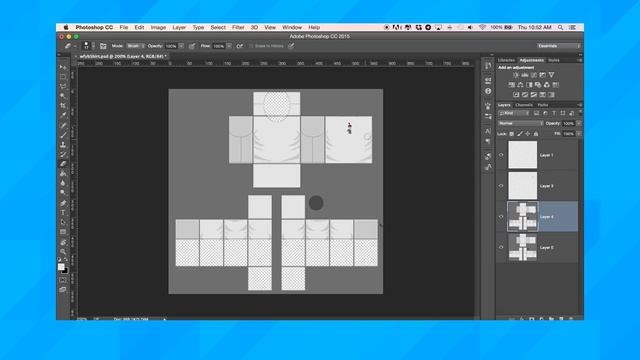The width and height of the screenshot is (640, 360).
Task: Select the Brush tool
Action: (x=63, y=135)
